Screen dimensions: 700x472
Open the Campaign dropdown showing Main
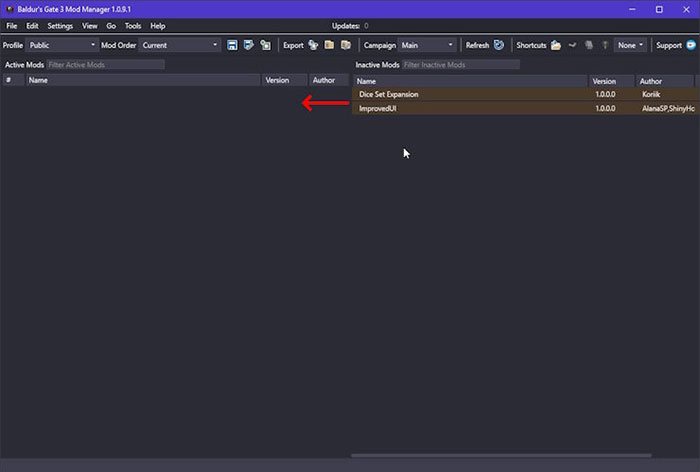click(x=427, y=45)
